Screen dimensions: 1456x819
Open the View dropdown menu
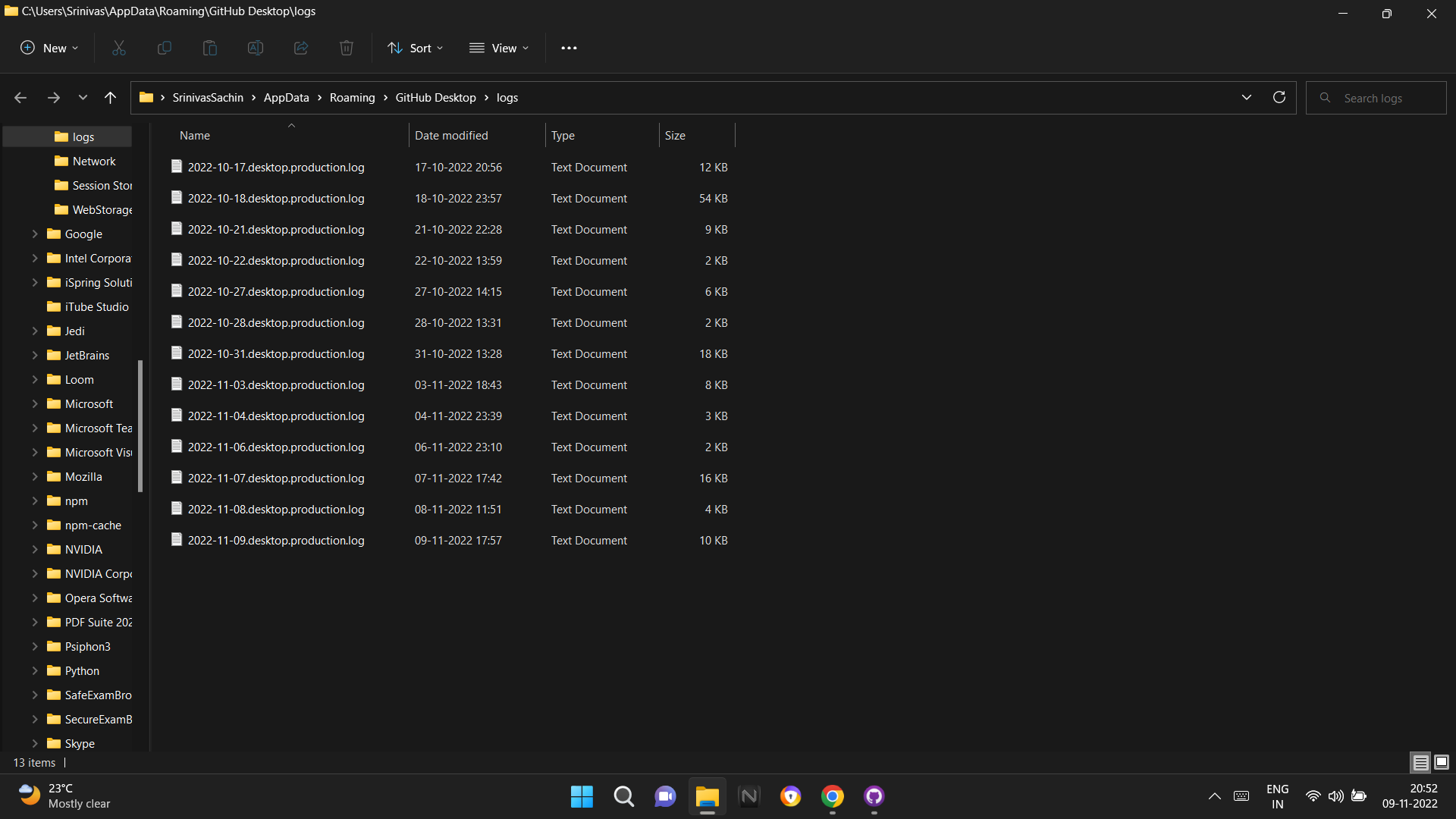click(498, 48)
